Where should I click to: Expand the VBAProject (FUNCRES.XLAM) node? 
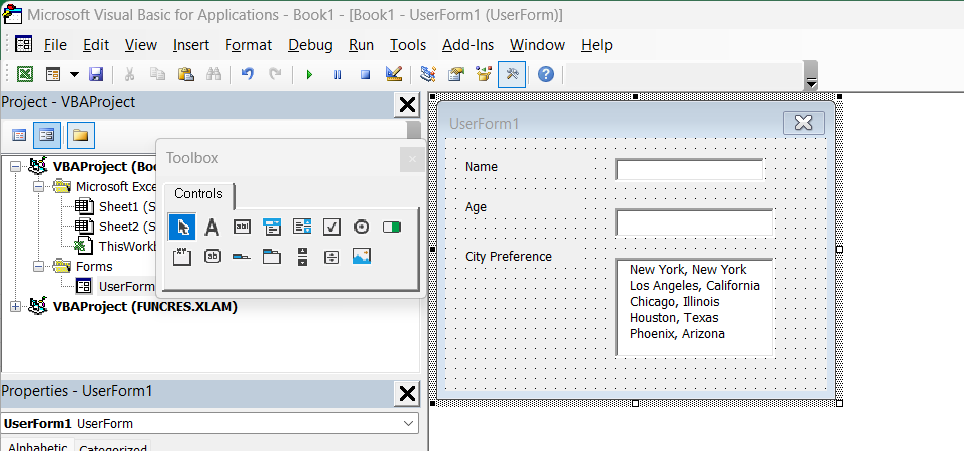[15, 307]
